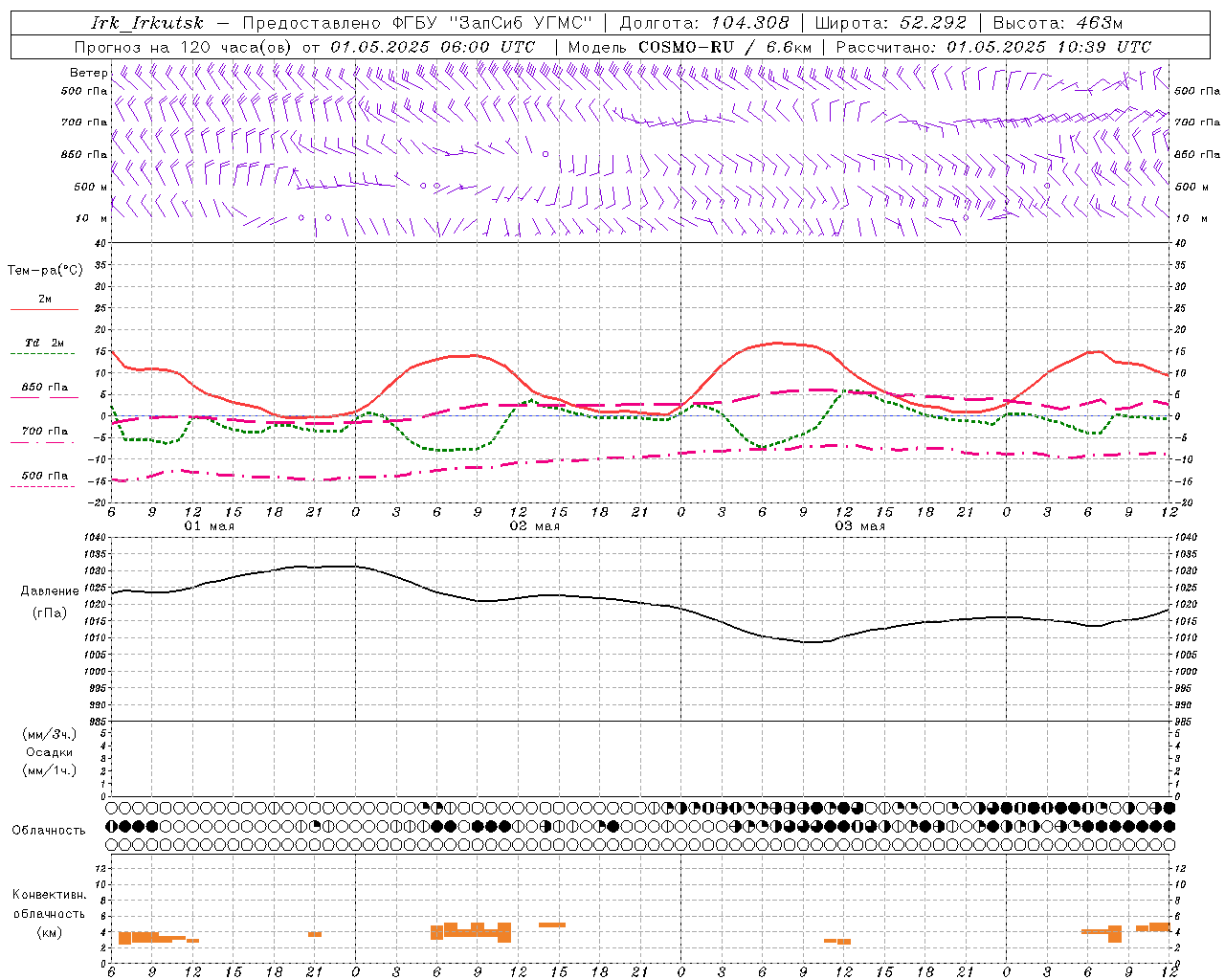The image size is (1225, 980).
Task: Click the right-side 10 м wind label
Action: coord(1191,218)
